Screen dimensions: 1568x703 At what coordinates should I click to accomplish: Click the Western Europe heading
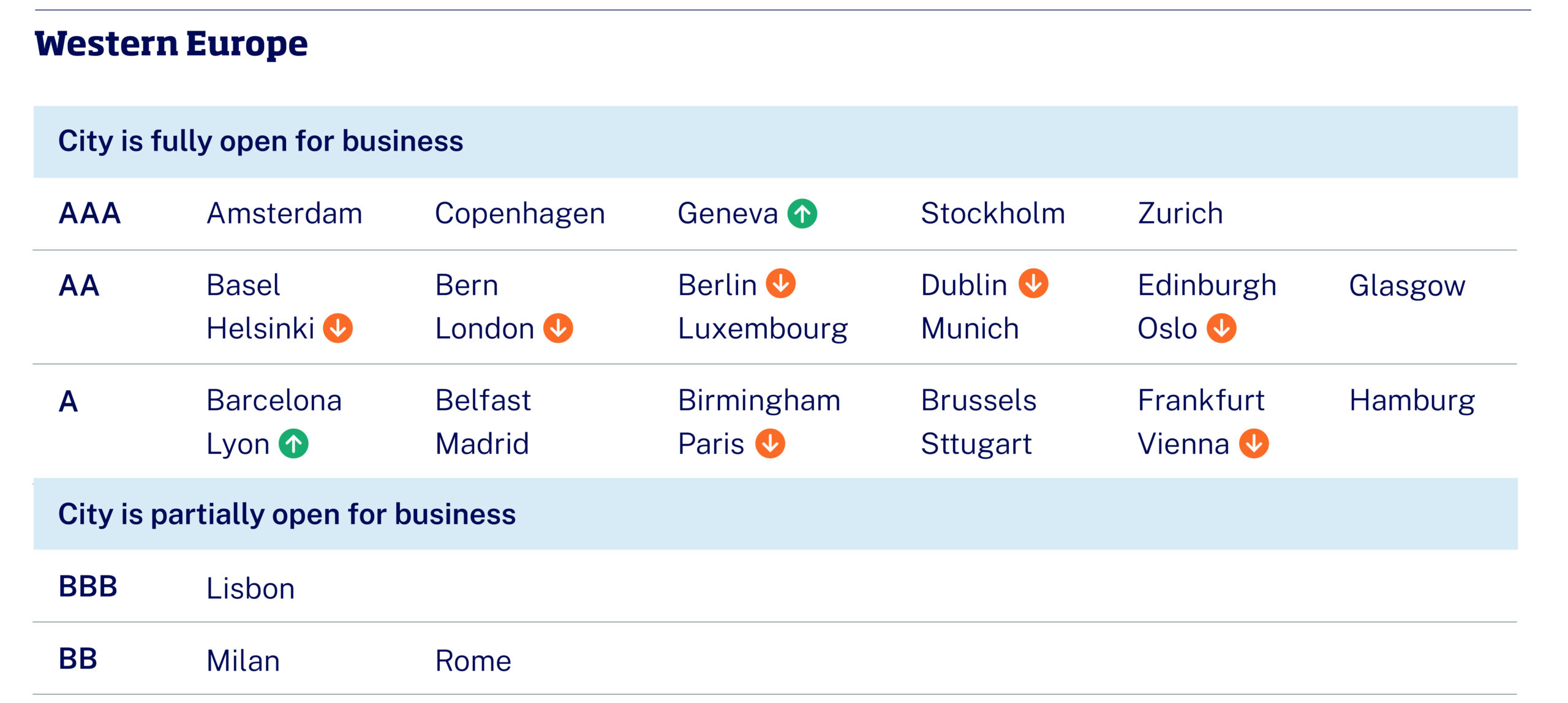[171, 44]
